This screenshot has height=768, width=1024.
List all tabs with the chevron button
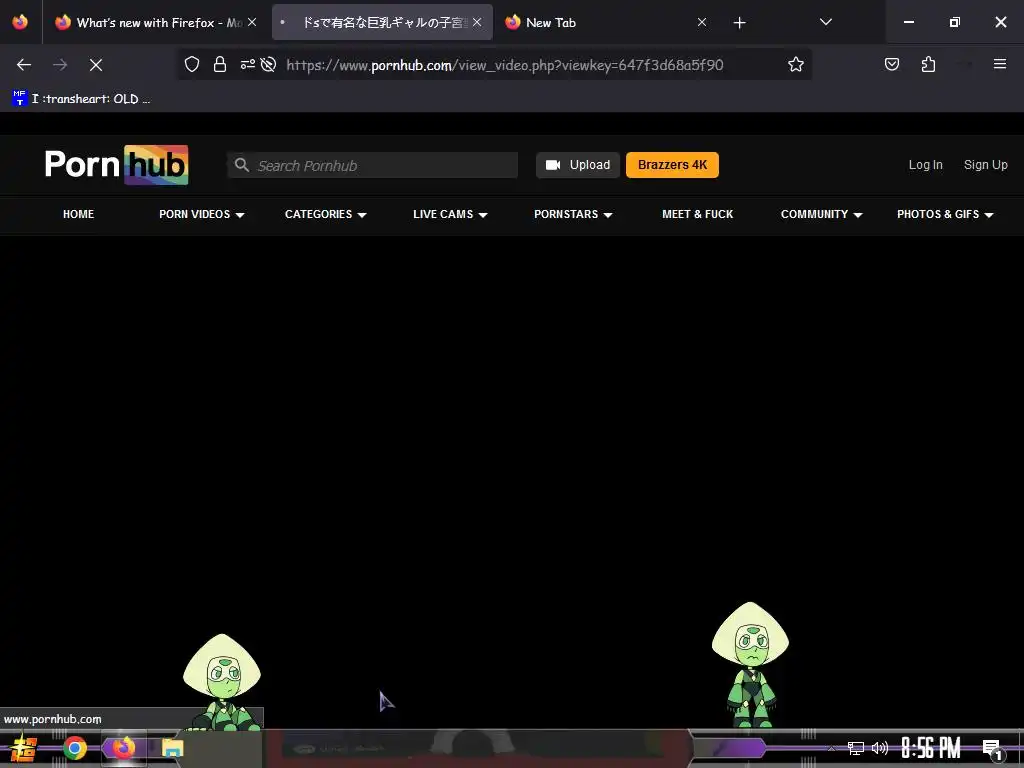[x=825, y=22]
